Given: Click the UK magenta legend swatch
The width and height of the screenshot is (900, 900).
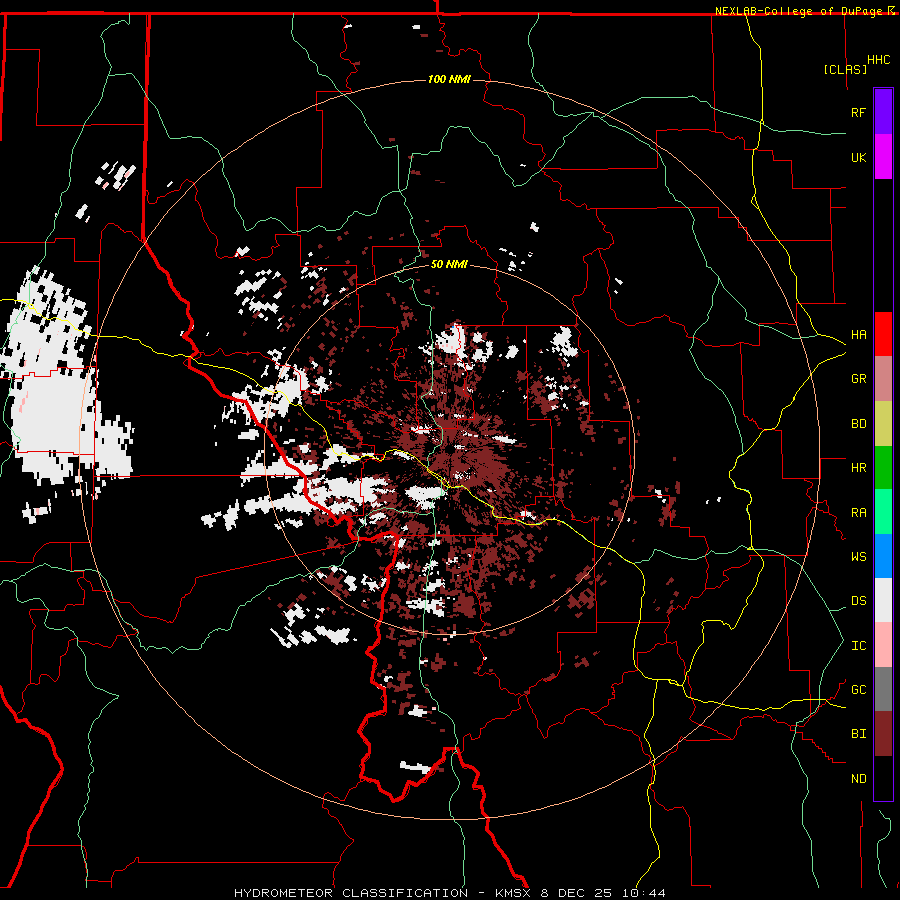Looking at the screenshot, I should [x=883, y=157].
